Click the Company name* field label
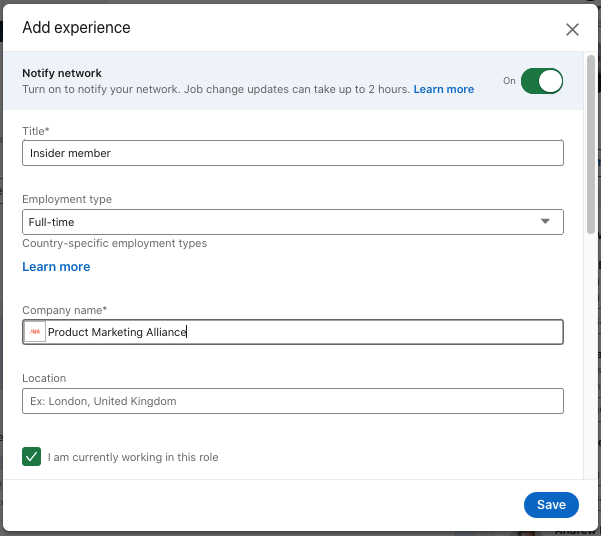Screen dimensions: 601x536 click(x=64, y=310)
